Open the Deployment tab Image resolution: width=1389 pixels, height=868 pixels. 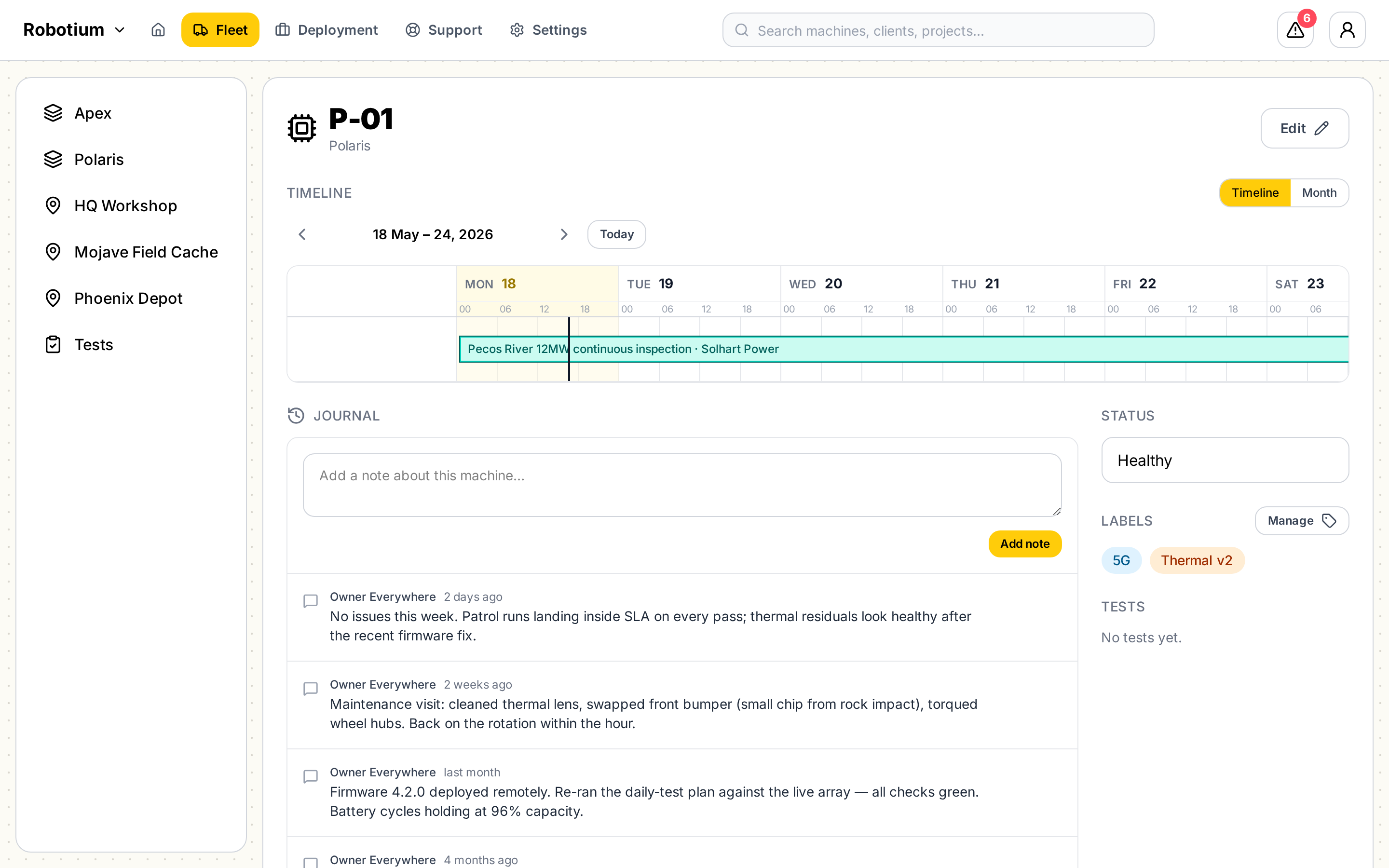point(327,30)
